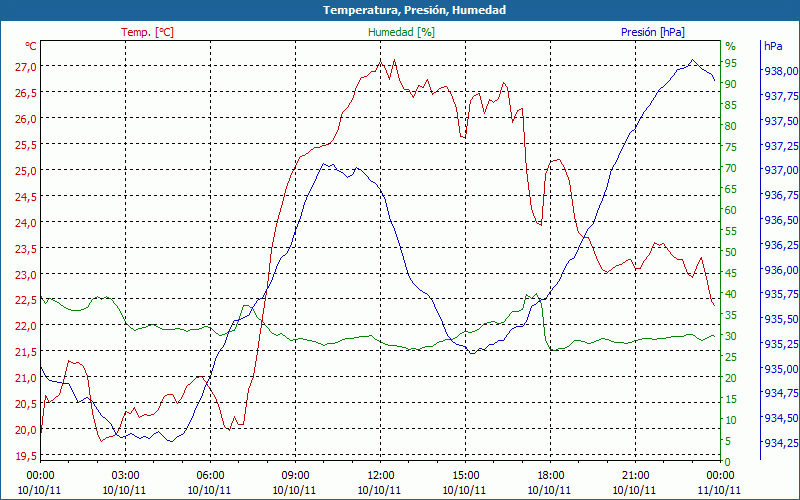Click the °C unit label on temperature axis
This screenshot has width=800, height=500.
point(31,46)
